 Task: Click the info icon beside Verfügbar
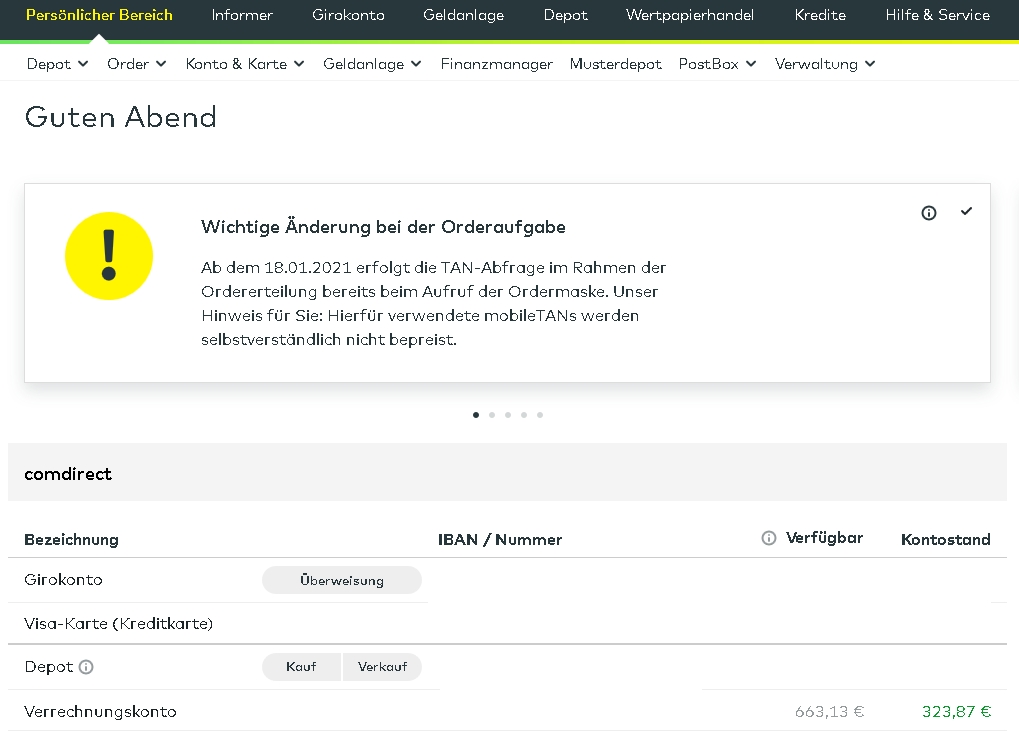(769, 538)
